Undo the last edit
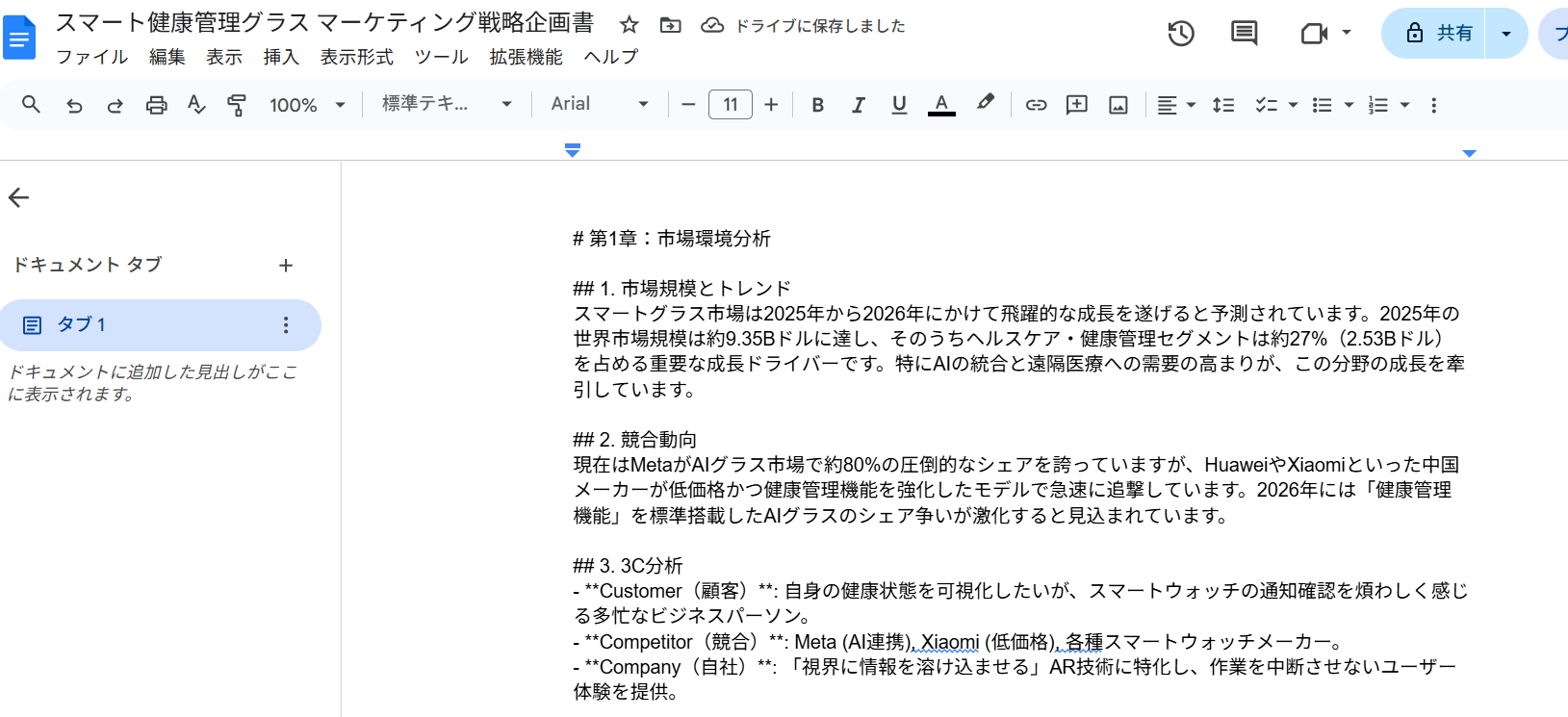 (74, 105)
